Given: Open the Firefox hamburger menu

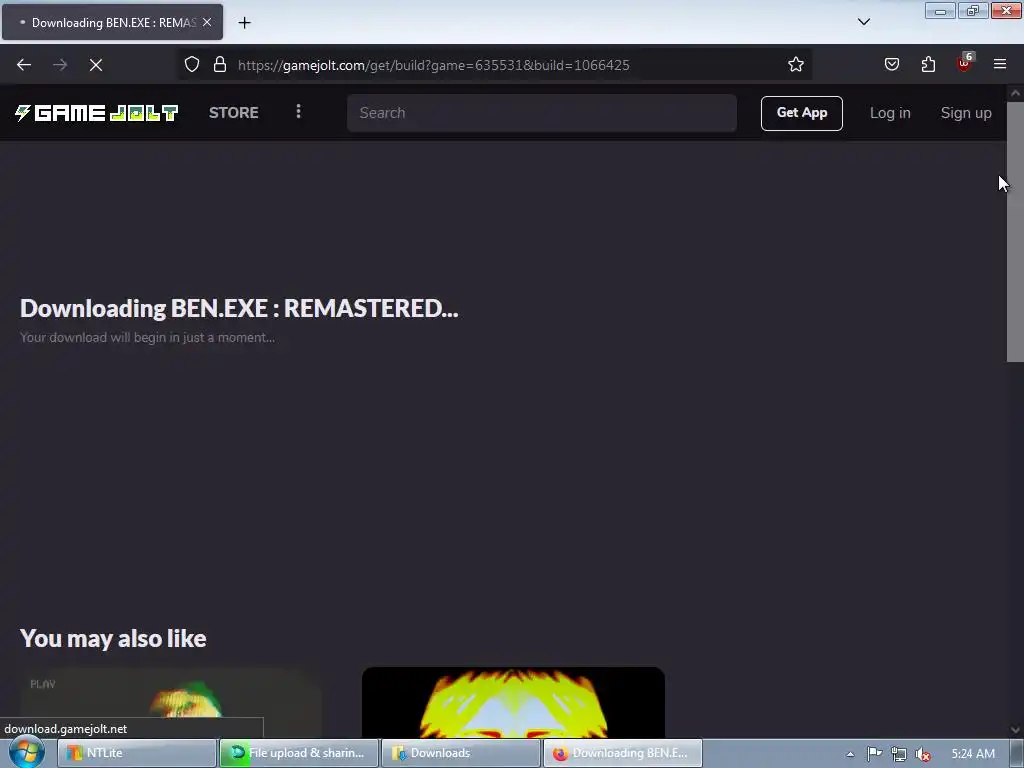Looking at the screenshot, I should (1000, 65).
